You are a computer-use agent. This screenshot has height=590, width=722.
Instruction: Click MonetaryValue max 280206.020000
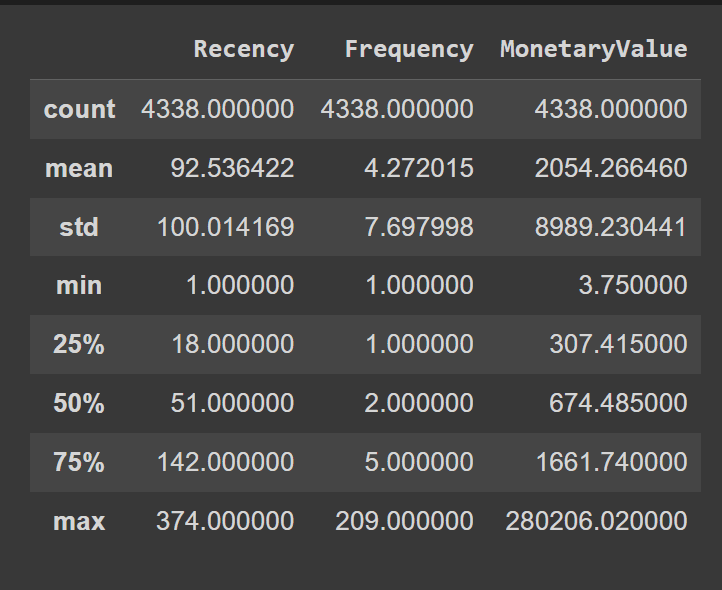coord(596,521)
